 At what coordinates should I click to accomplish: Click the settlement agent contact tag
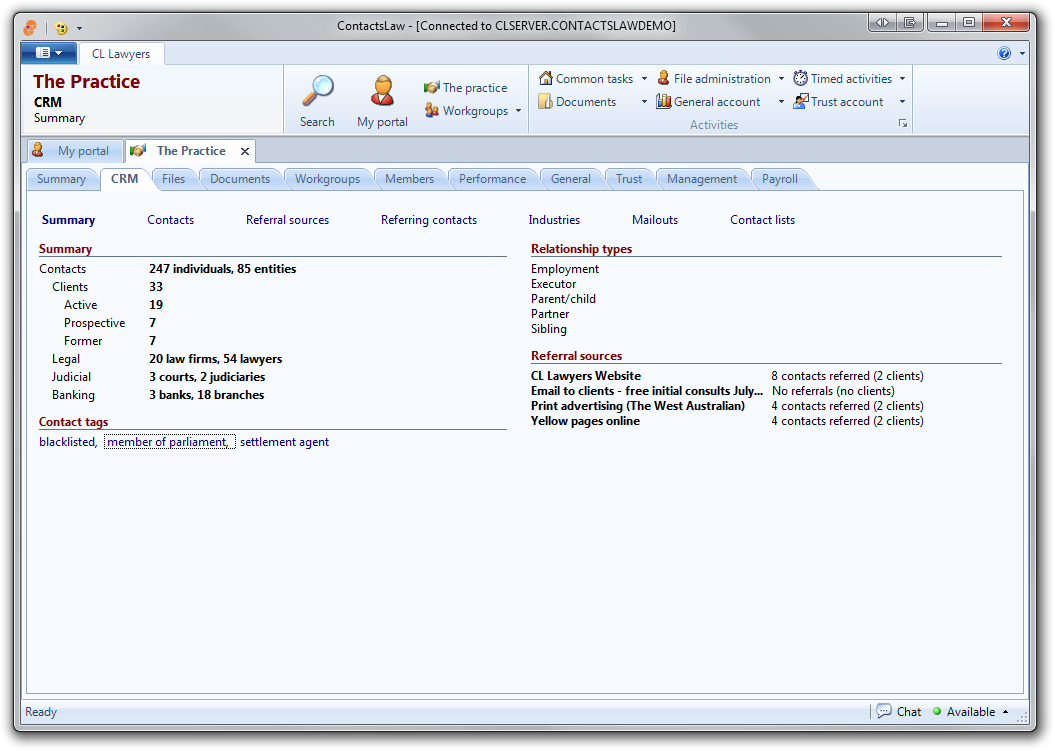tap(285, 442)
